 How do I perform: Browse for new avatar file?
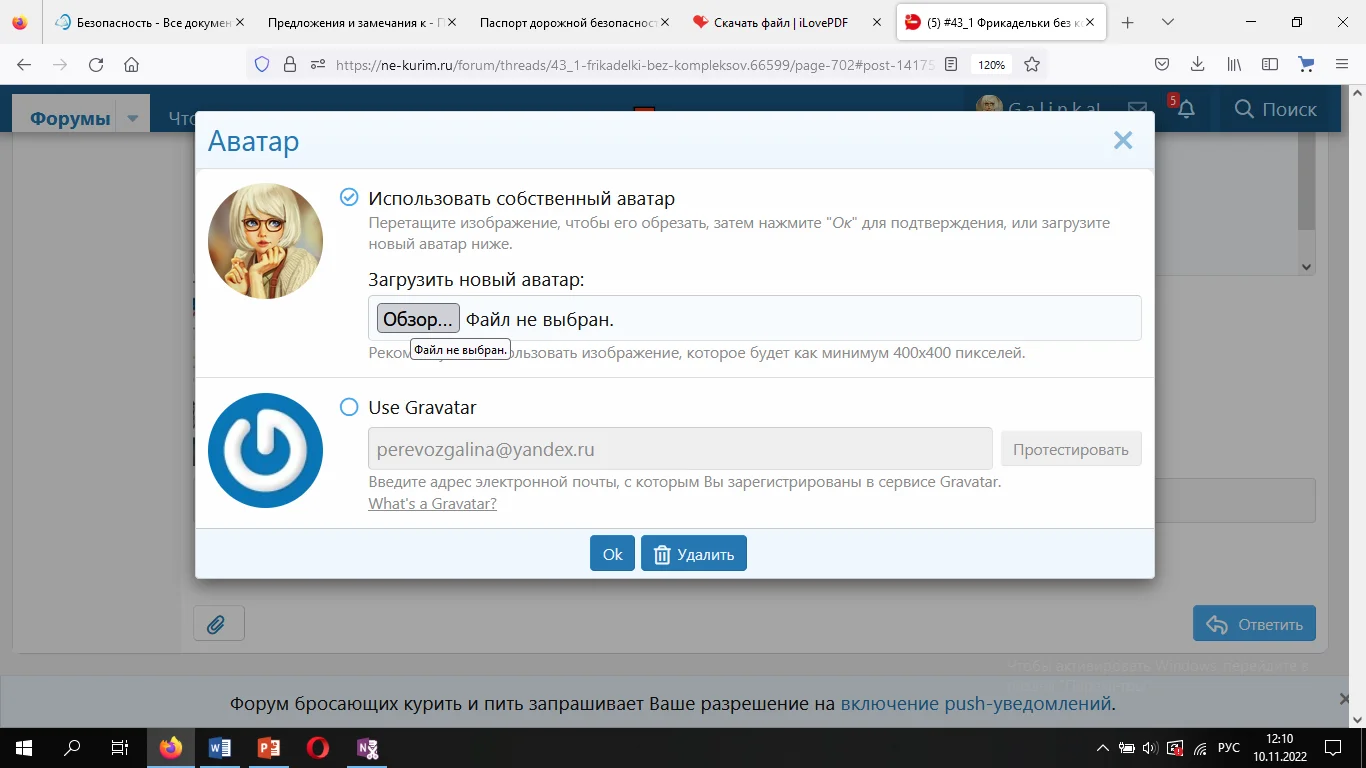(x=418, y=319)
